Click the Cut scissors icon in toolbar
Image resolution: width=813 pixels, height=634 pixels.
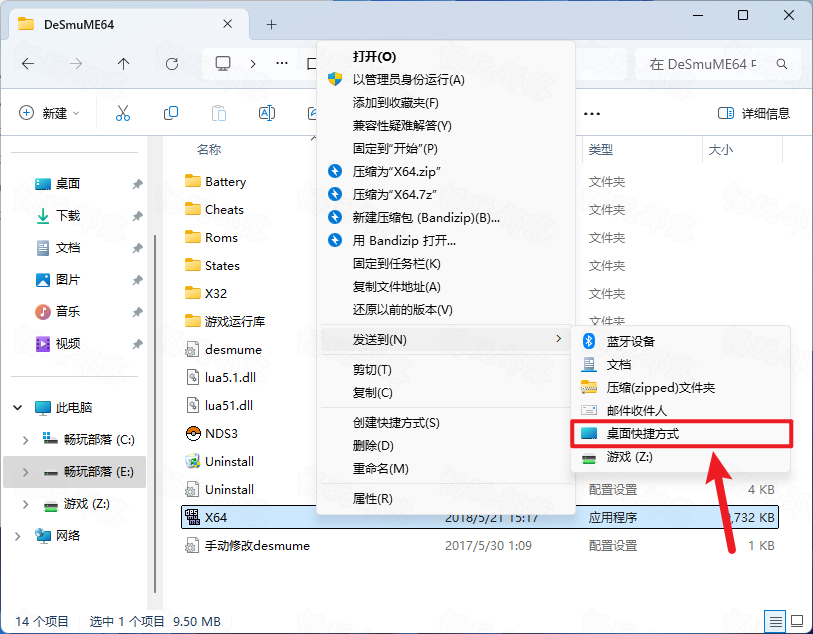click(123, 113)
